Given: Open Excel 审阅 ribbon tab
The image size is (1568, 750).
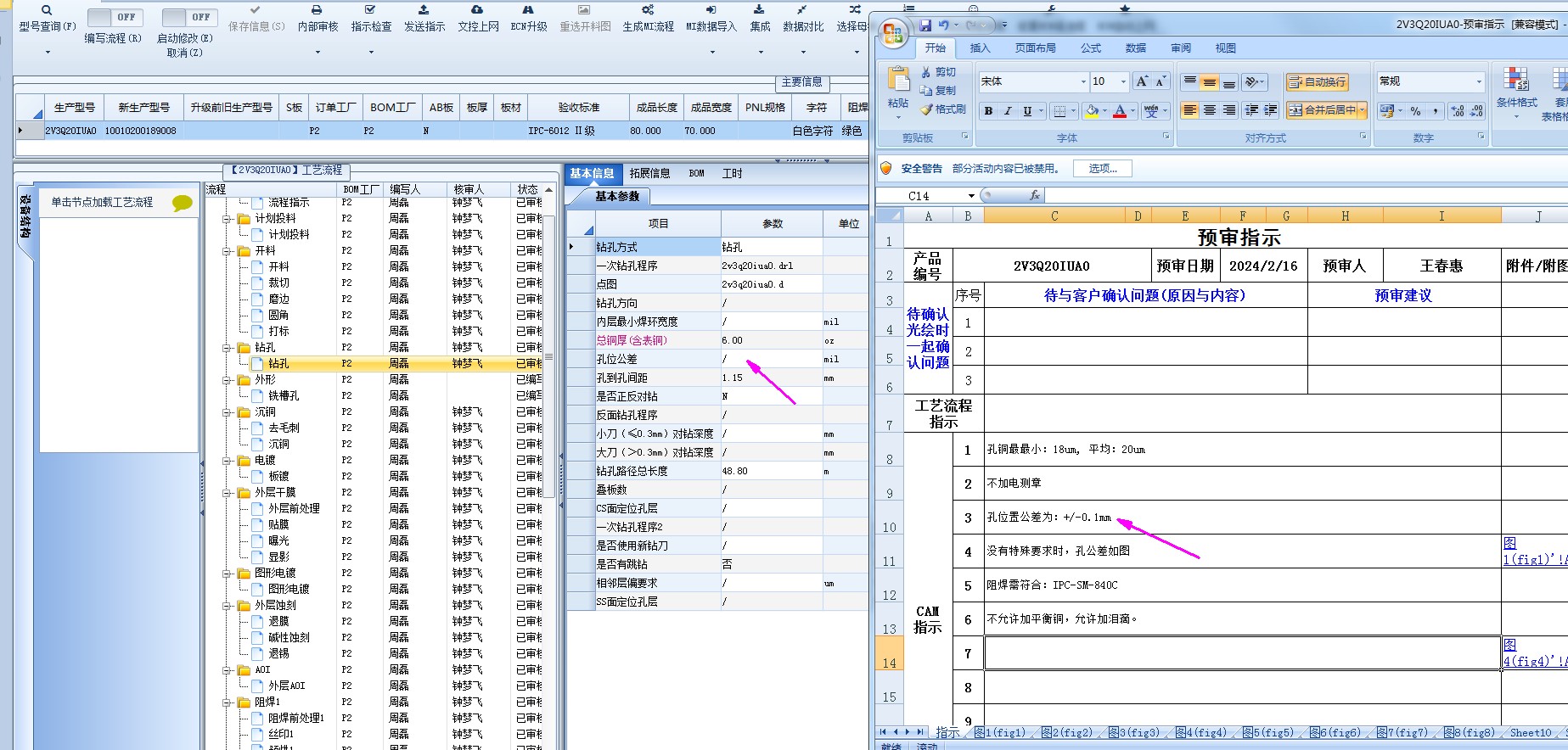Looking at the screenshot, I should coord(1181,48).
